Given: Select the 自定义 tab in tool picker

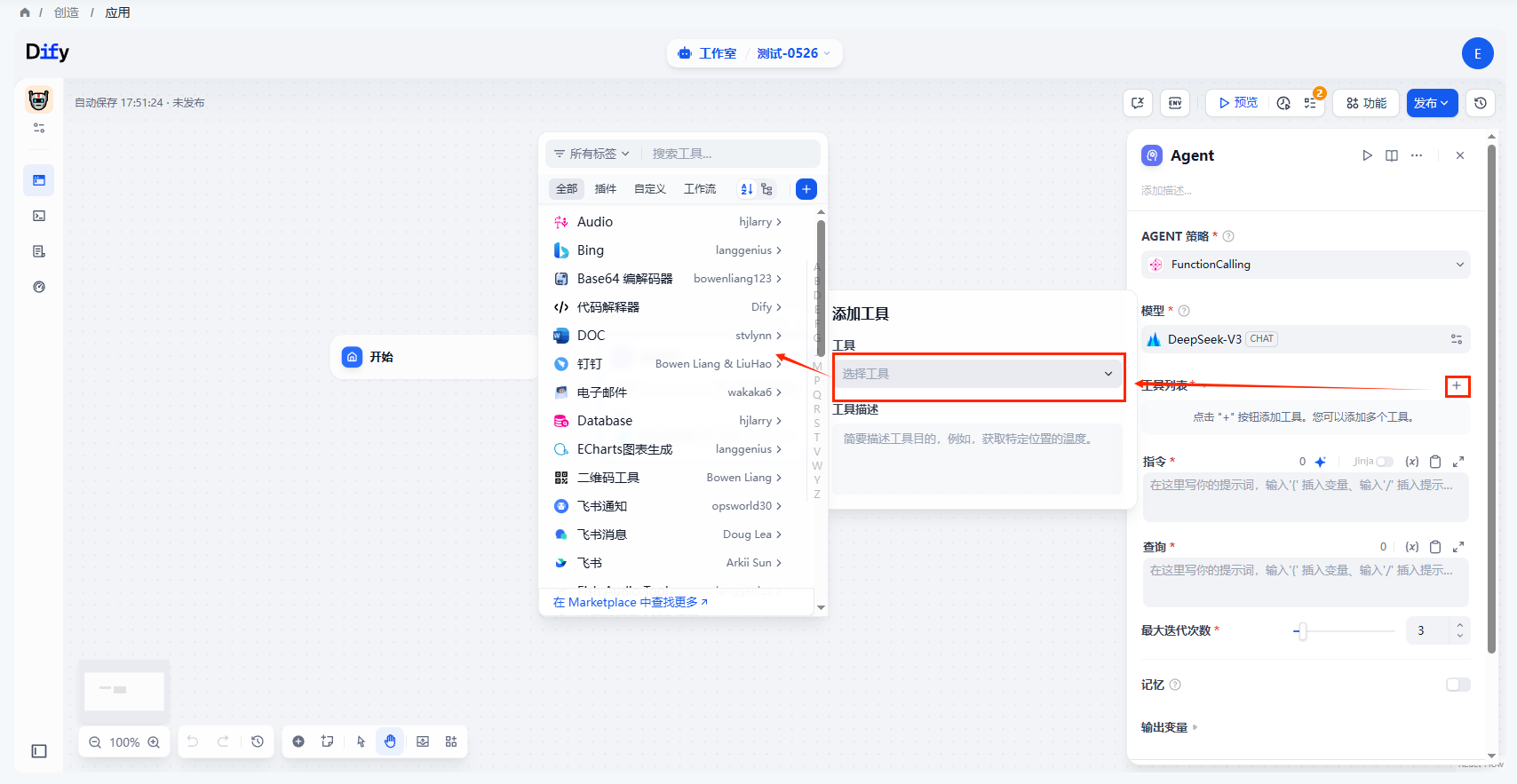Looking at the screenshot, I should [x=650, y=189].
